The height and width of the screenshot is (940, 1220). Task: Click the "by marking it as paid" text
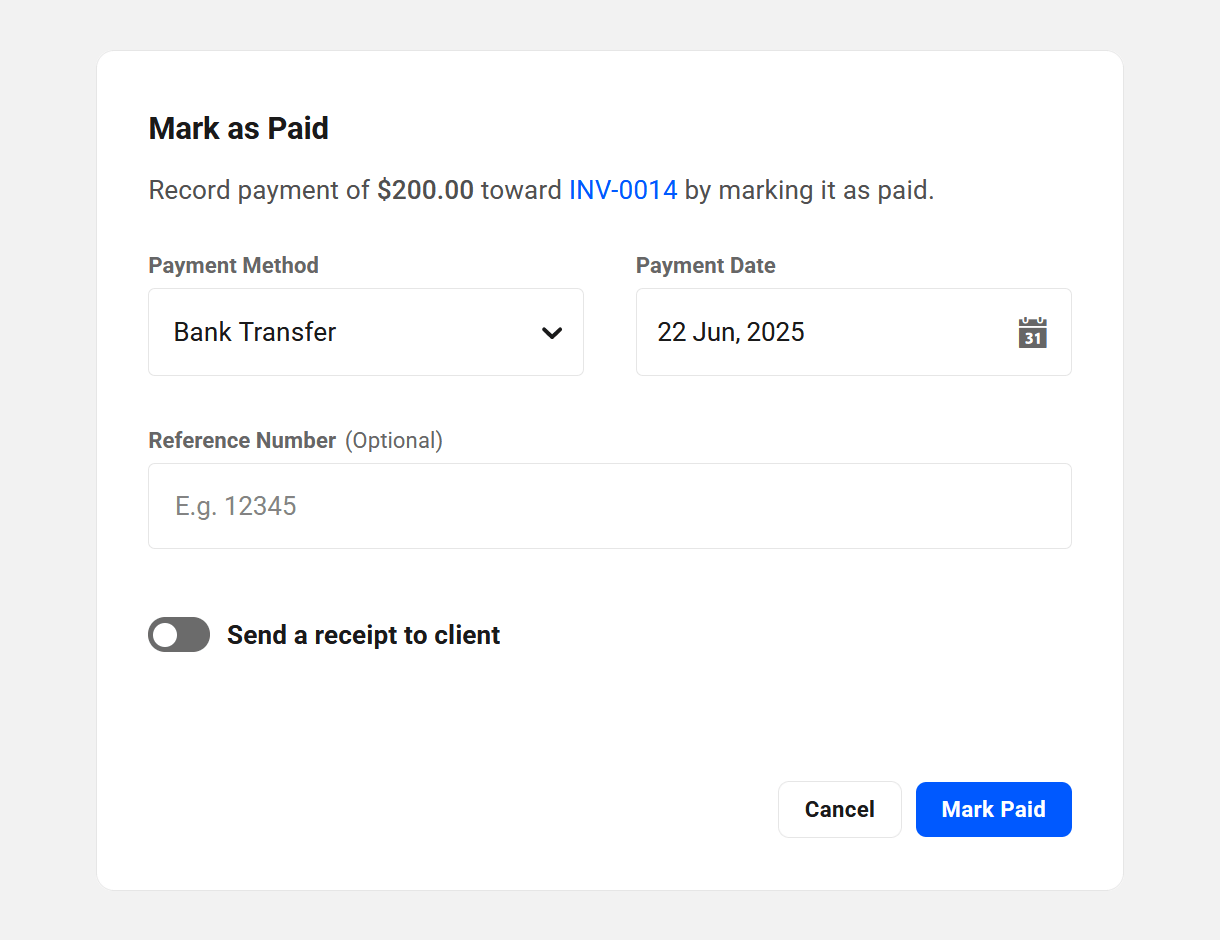click(809, 190)
